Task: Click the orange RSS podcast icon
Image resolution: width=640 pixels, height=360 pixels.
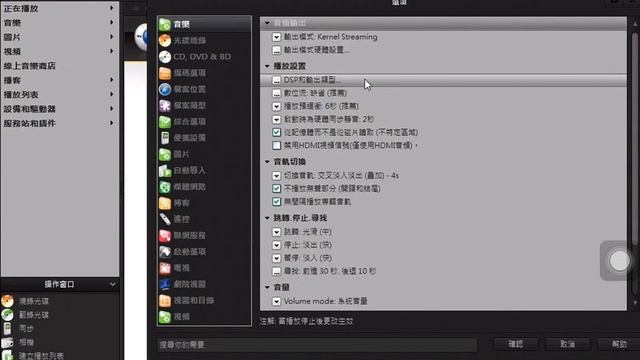Action: tap(165, 203)
